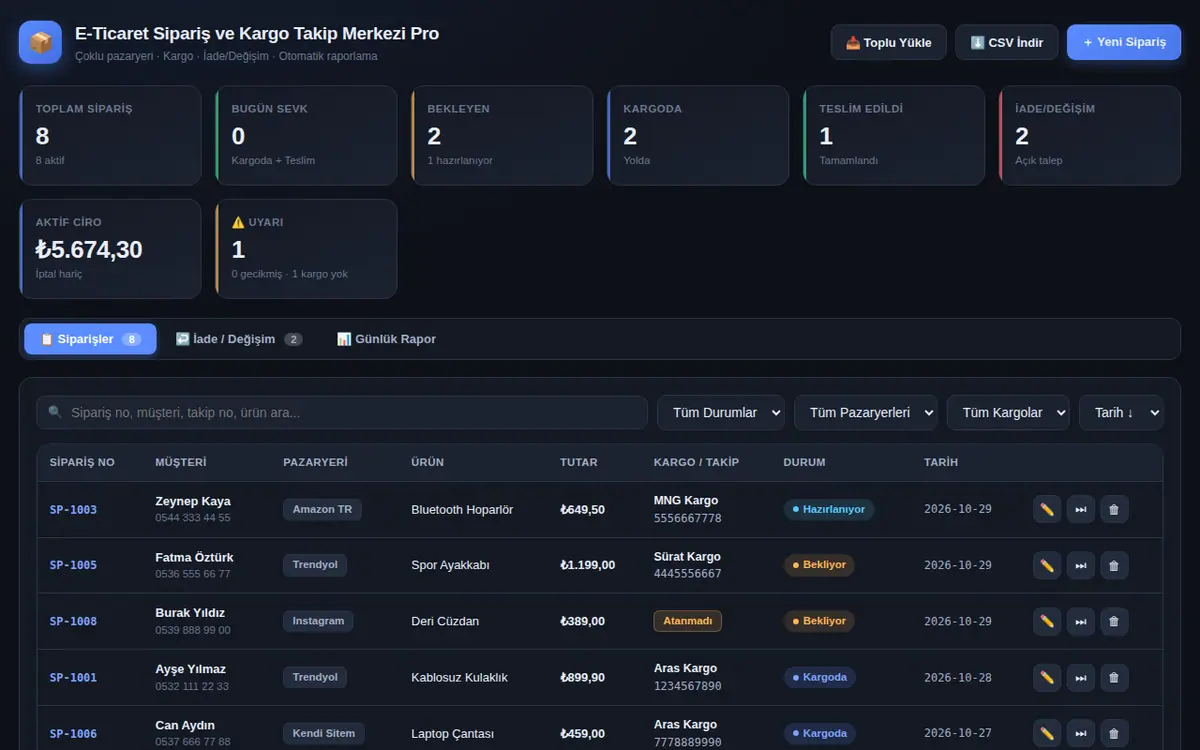Click the Amazon TR marketplace tag

(x=322, y=509)
